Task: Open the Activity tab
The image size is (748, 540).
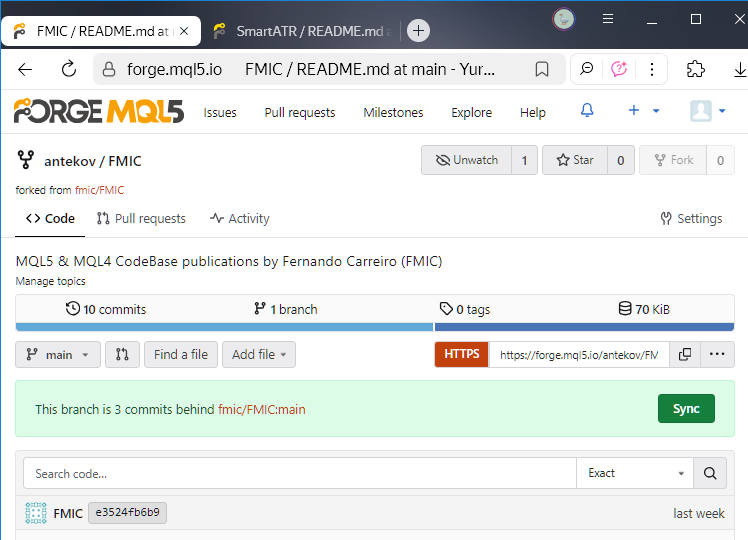Action: pos(240,218)
